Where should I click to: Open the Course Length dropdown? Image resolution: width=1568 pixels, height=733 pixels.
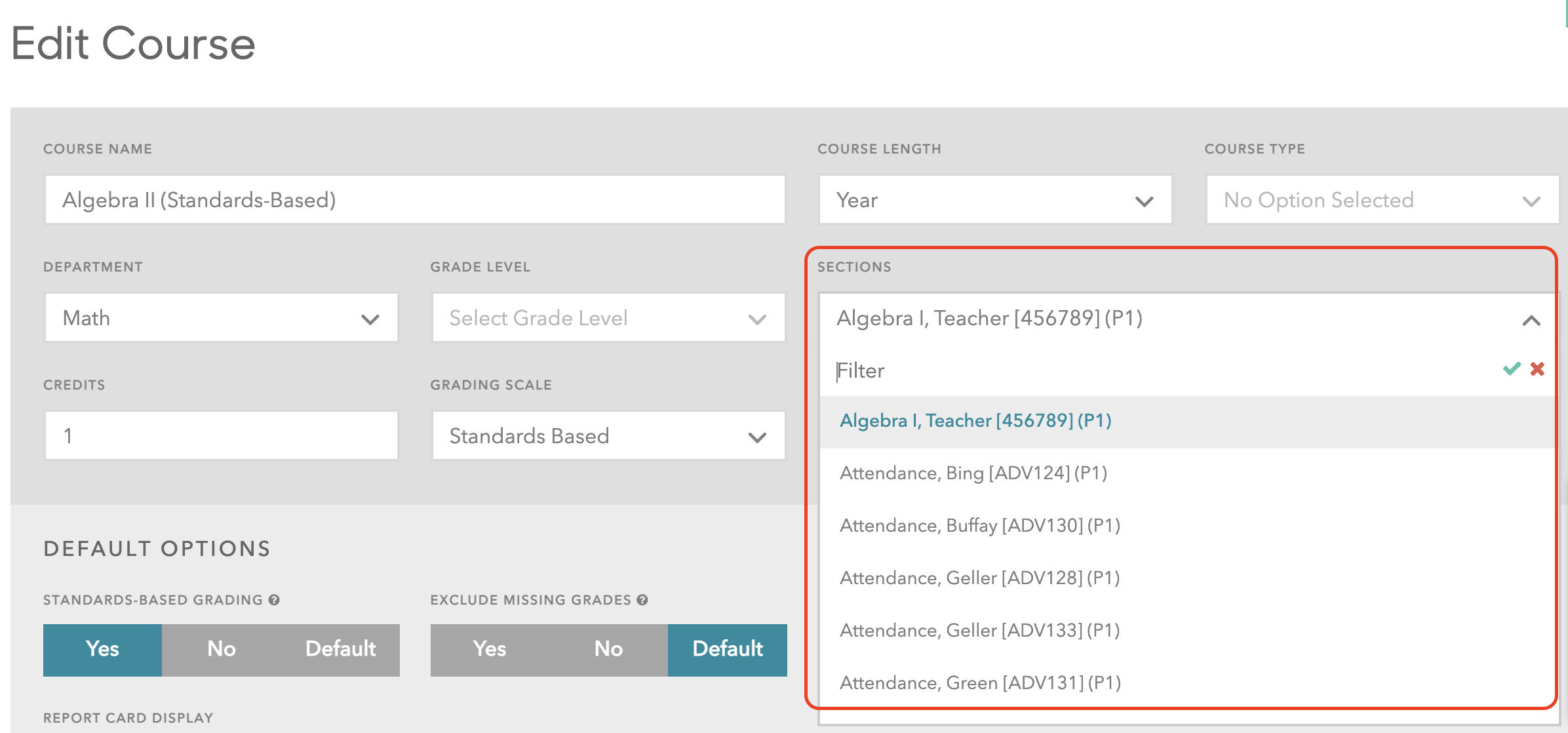point(994,200)
